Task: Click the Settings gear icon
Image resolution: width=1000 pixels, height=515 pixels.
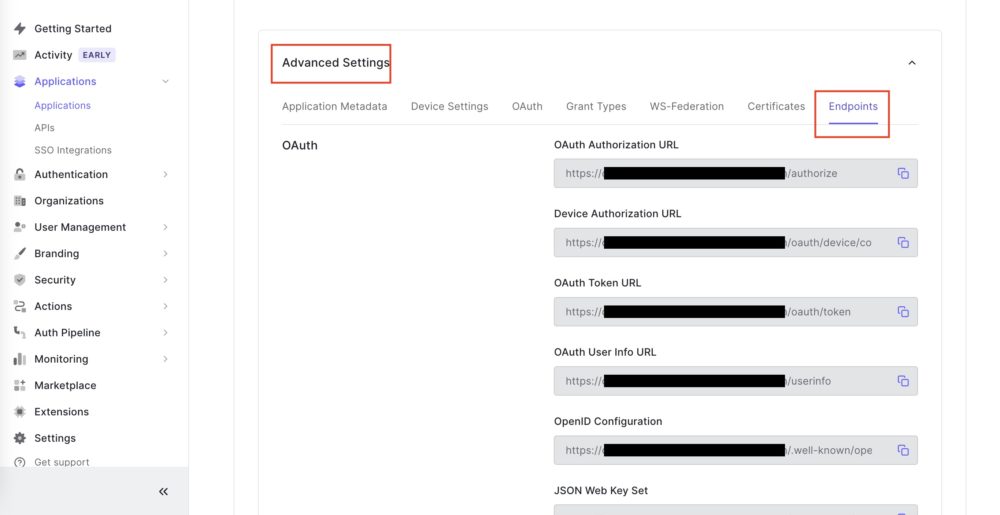Action: coord(20,439)
